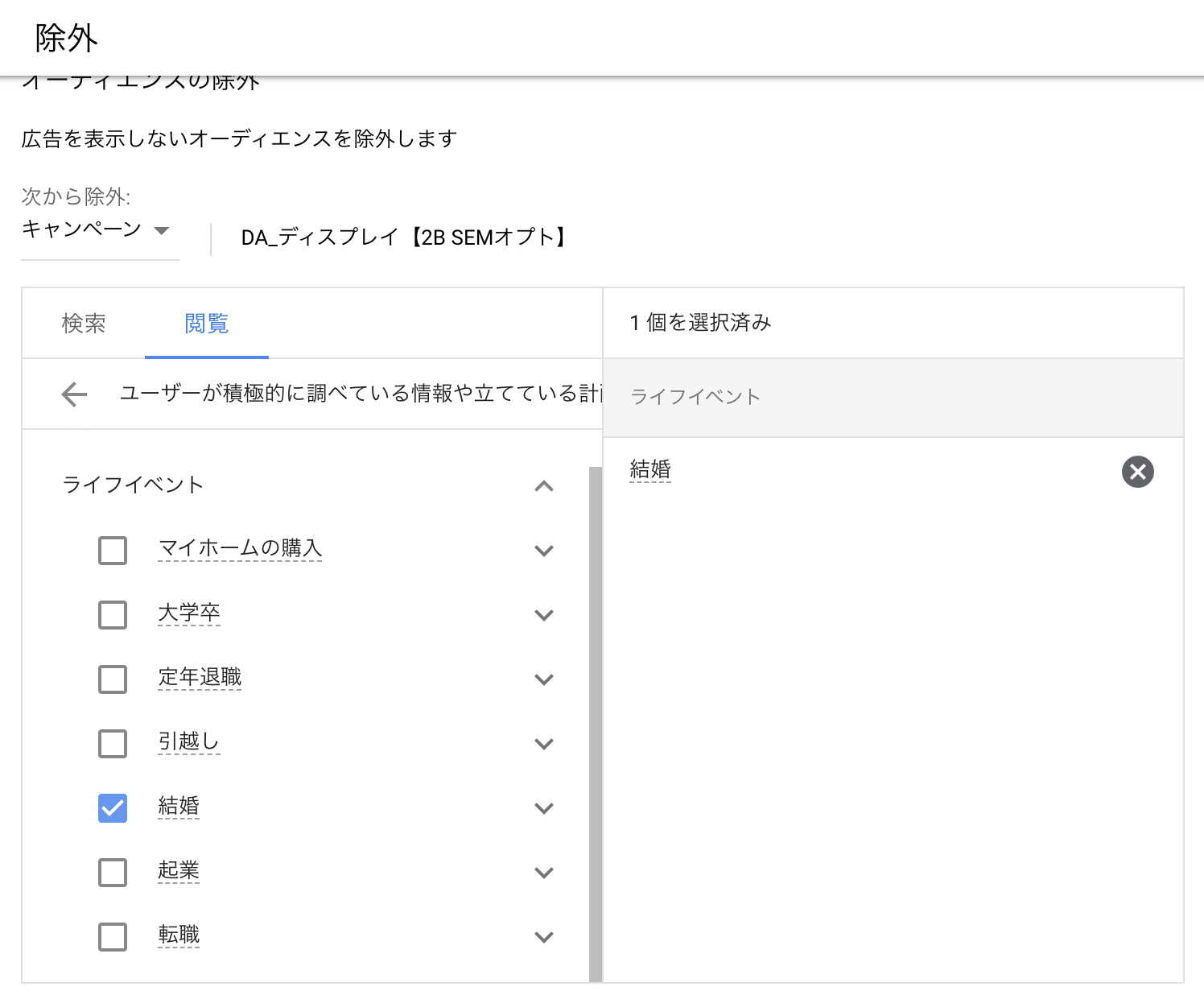1204x995 pixels.
Task: Check the 大学卒 checkbox
Action: [113, 615]
